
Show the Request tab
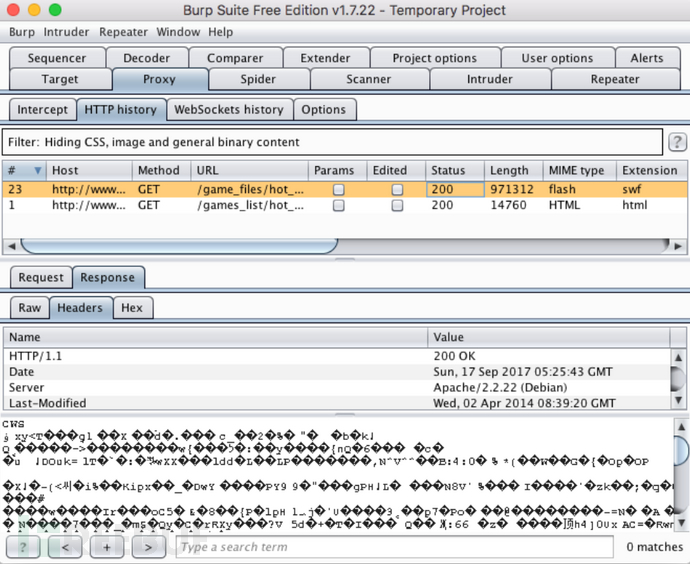click(x=41, y=278)
